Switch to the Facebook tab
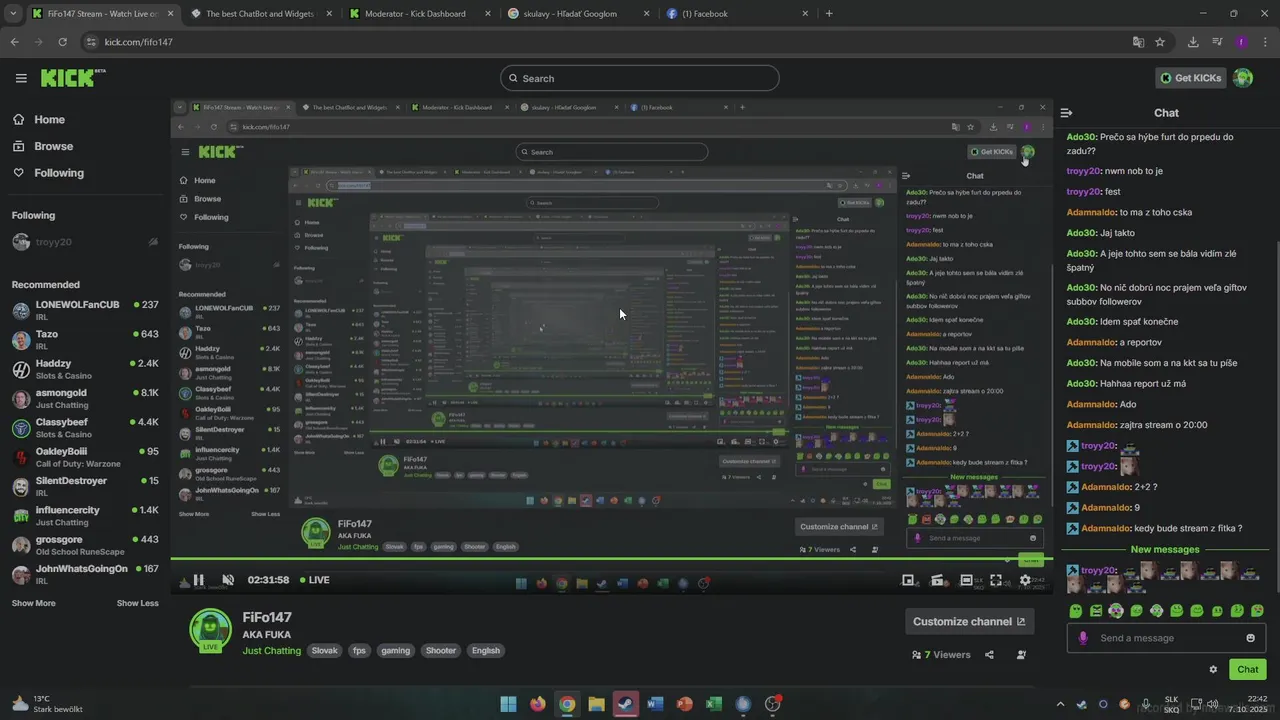 coord(736,14)
